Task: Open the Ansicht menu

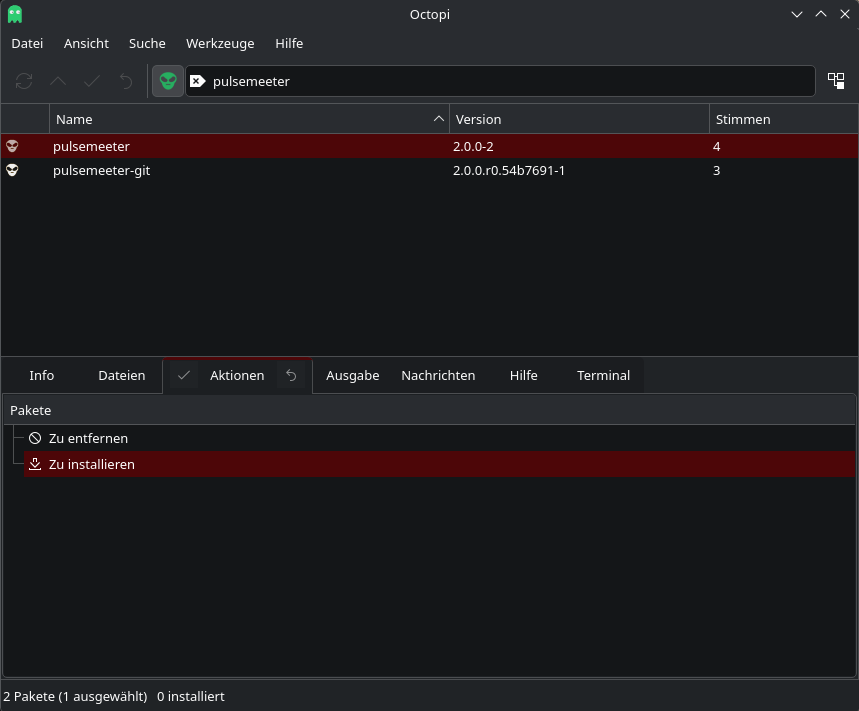Action: (x=86, y=43)
